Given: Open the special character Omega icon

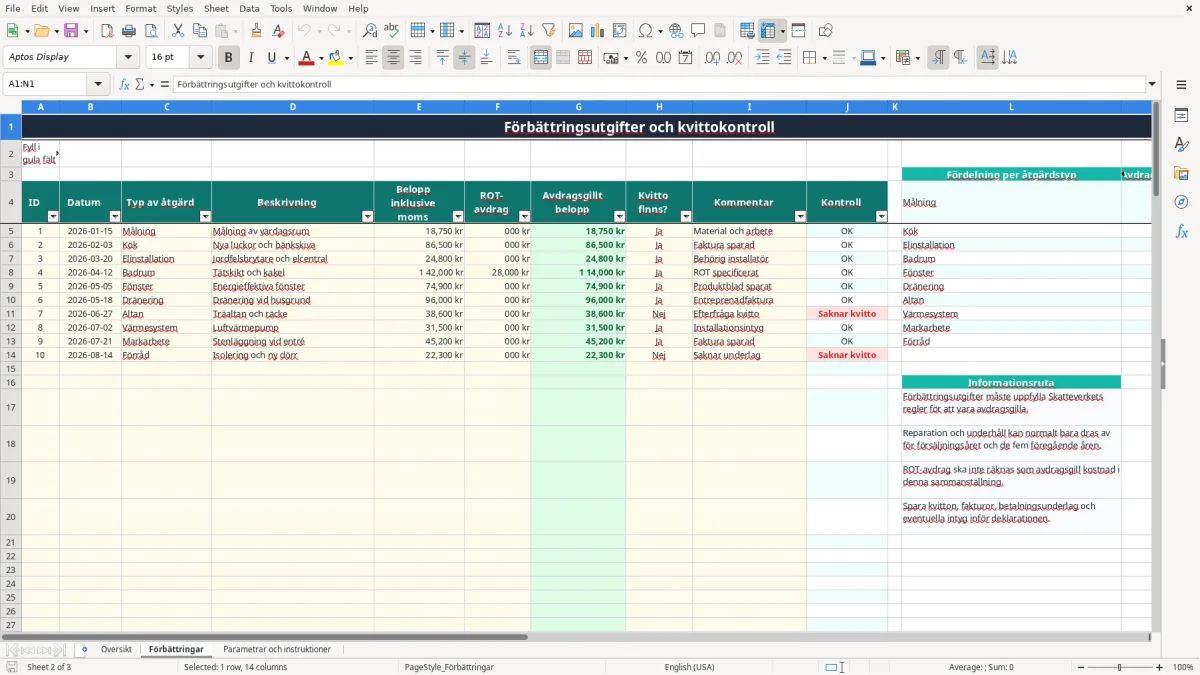Looking at the screenshot, I should (645, 31).
